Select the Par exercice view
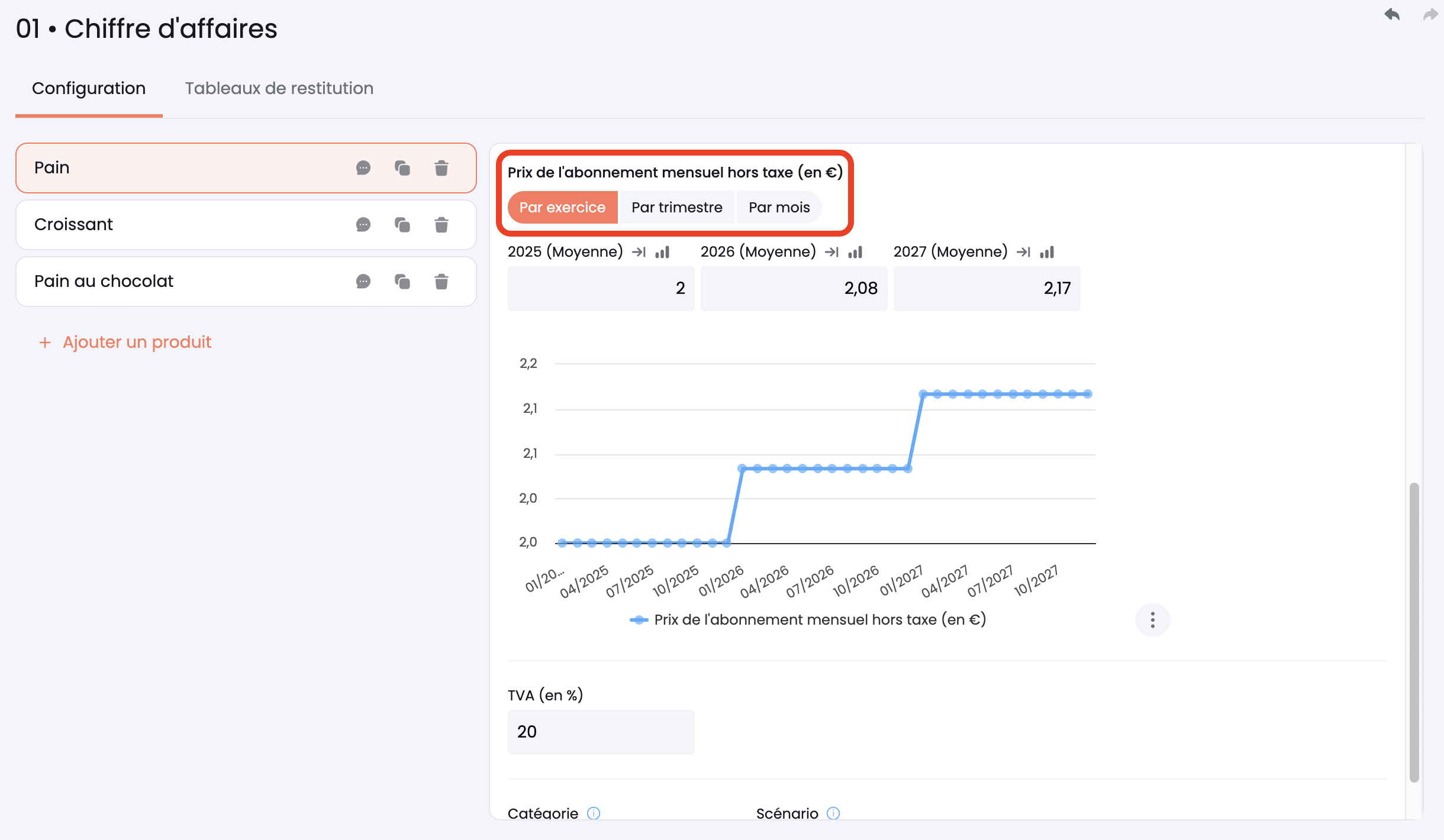Screen dimensions: 1444x840 562,208
